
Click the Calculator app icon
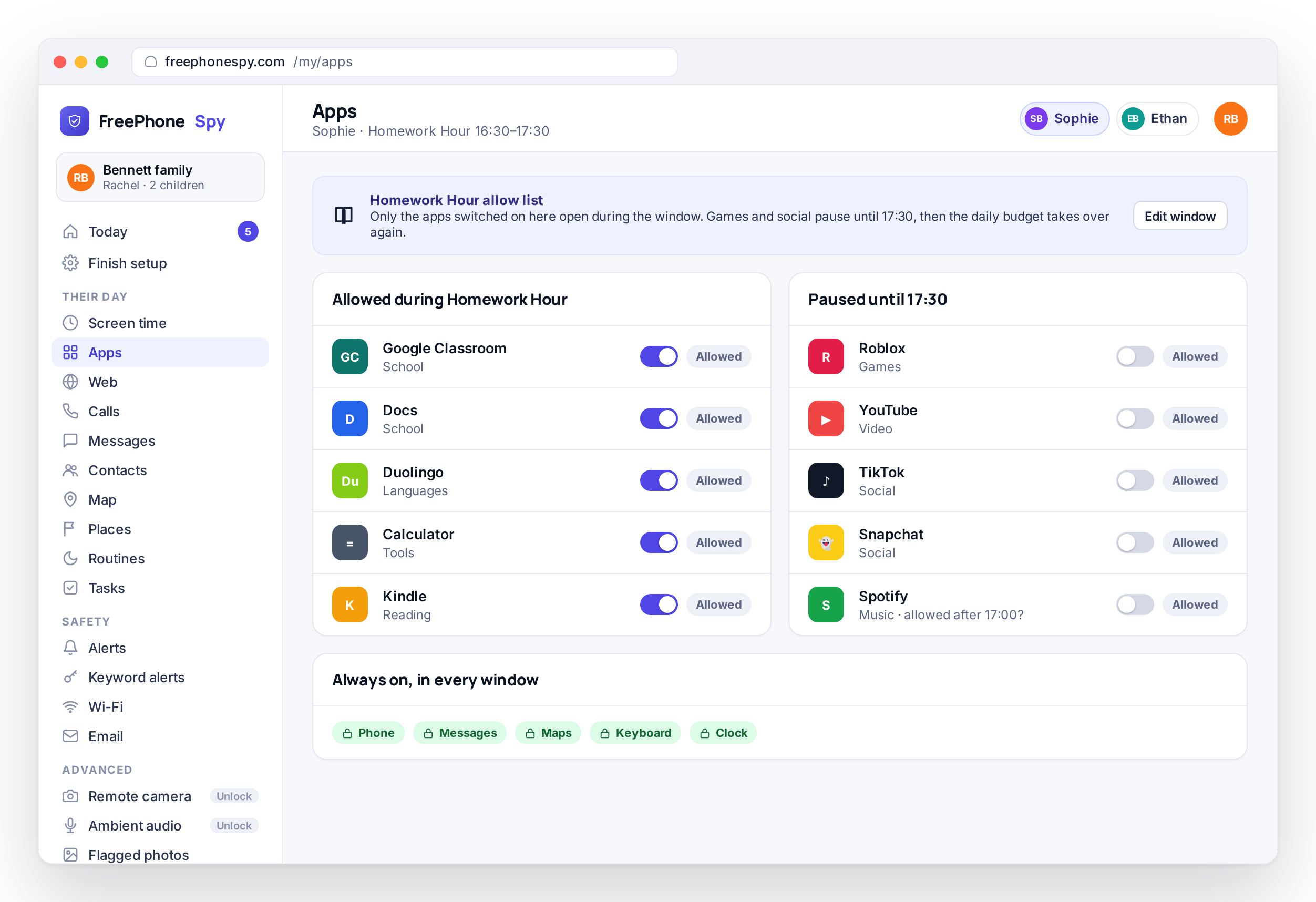[350, 542]
